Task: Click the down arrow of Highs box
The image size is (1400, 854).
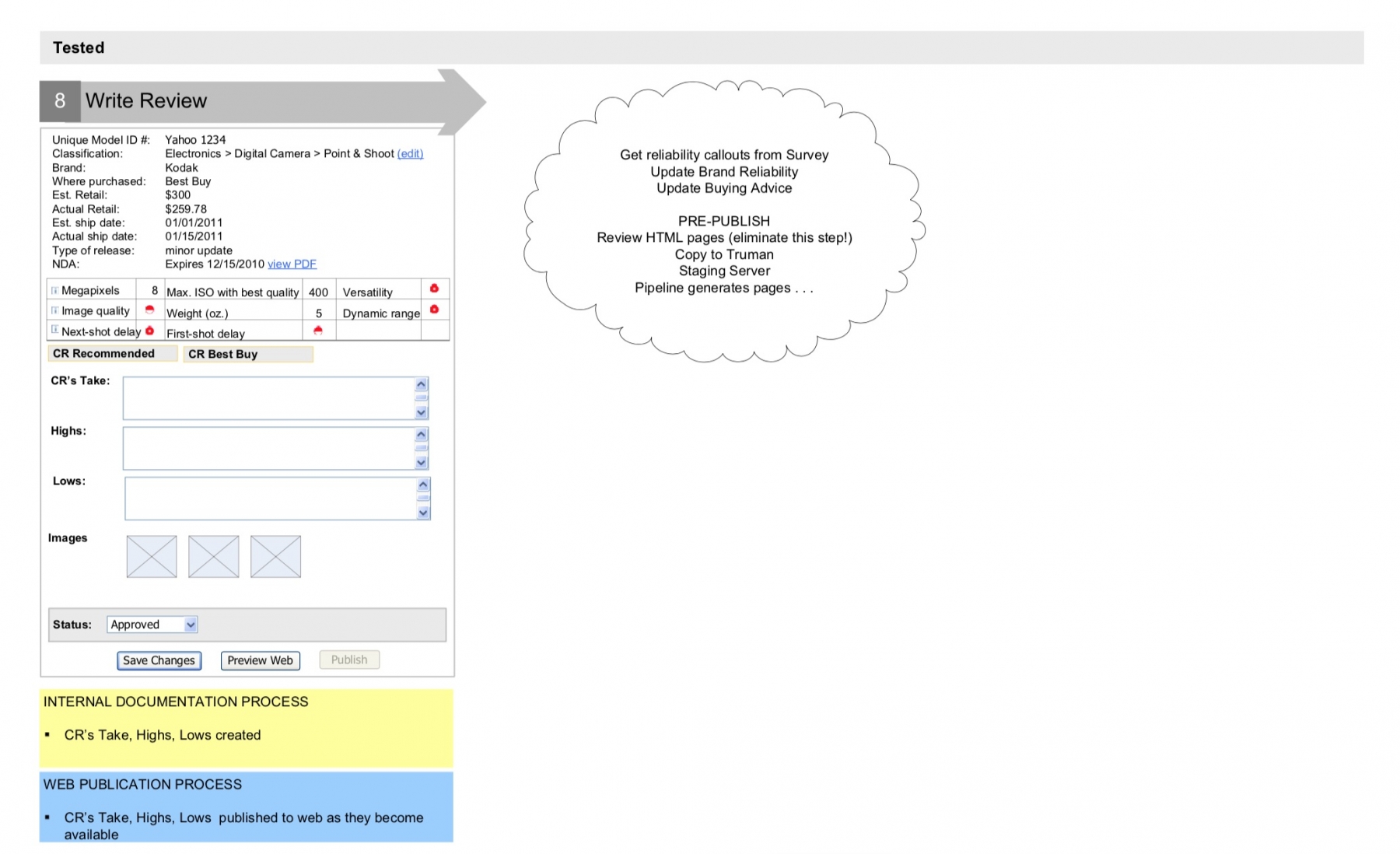Action: click(x=421, y=462)
